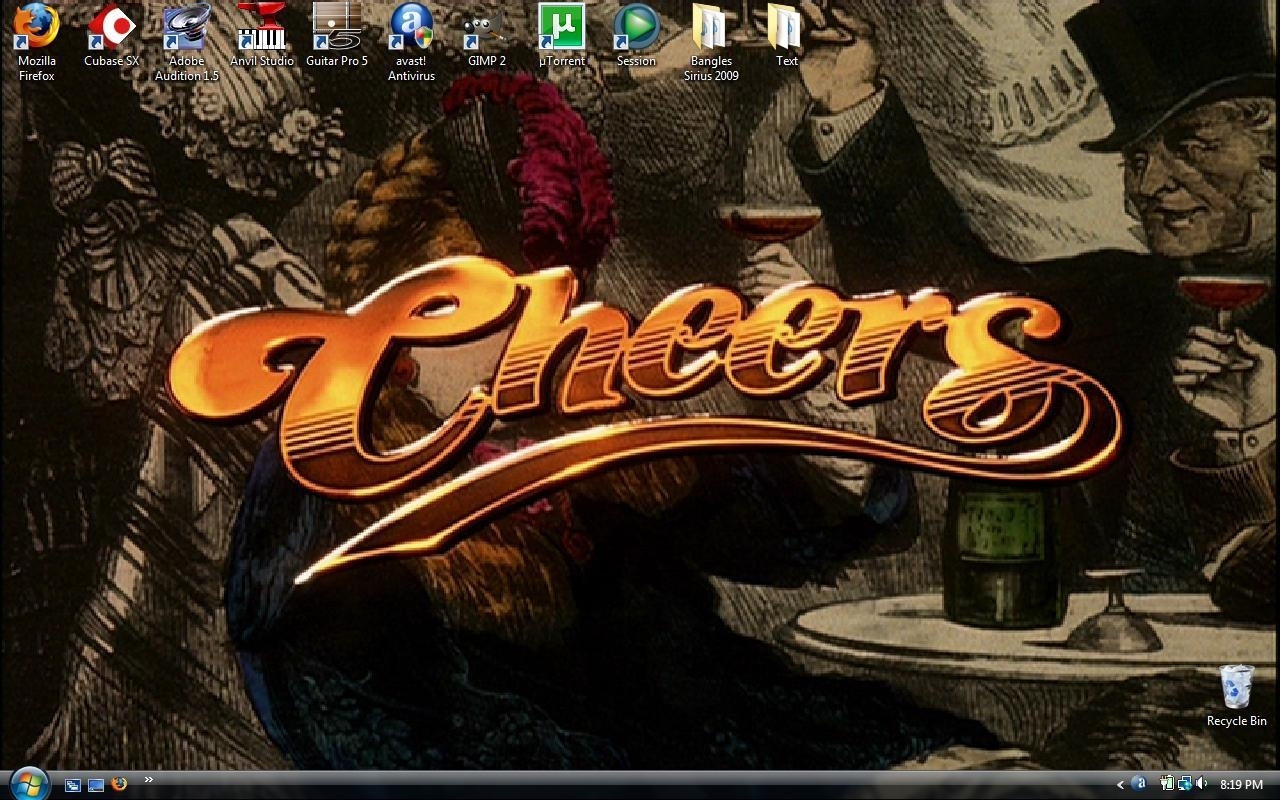Click the Recycle Bin icon
1280x800 pixels.
tap(1236, 688)
